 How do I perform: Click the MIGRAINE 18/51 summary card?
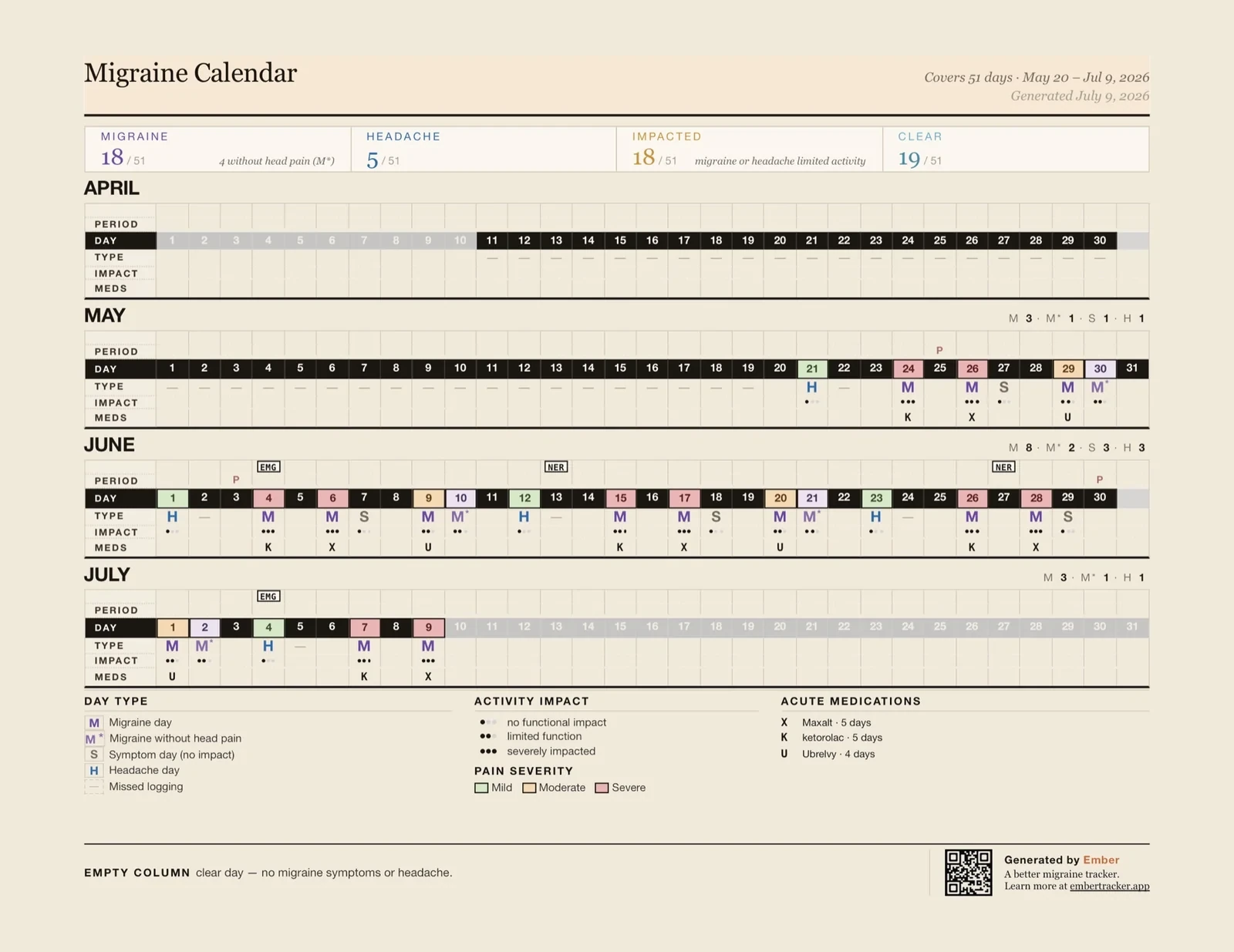coord(217,149)
